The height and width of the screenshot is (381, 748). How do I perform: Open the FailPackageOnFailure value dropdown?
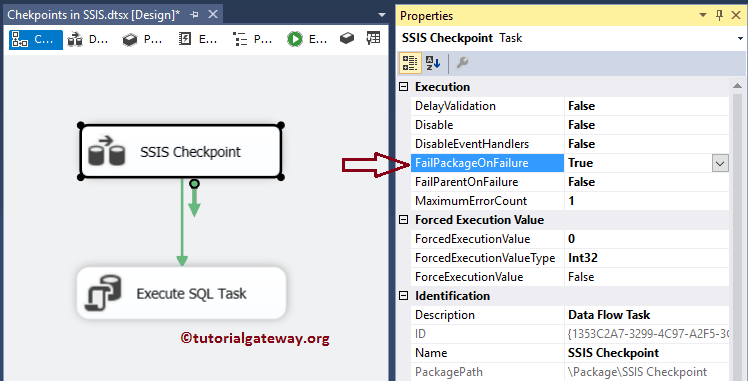click(x=720, y=163)
